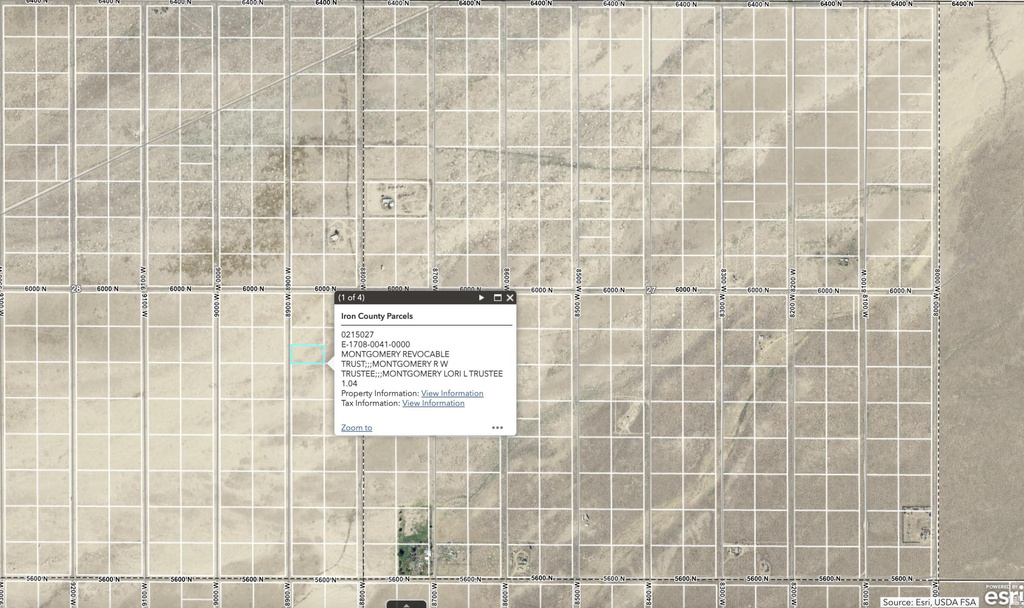The height and width of the screenshot is (608, 1024).
Task: Click the Zoom to link in the popup
Action: coord(356,427)
